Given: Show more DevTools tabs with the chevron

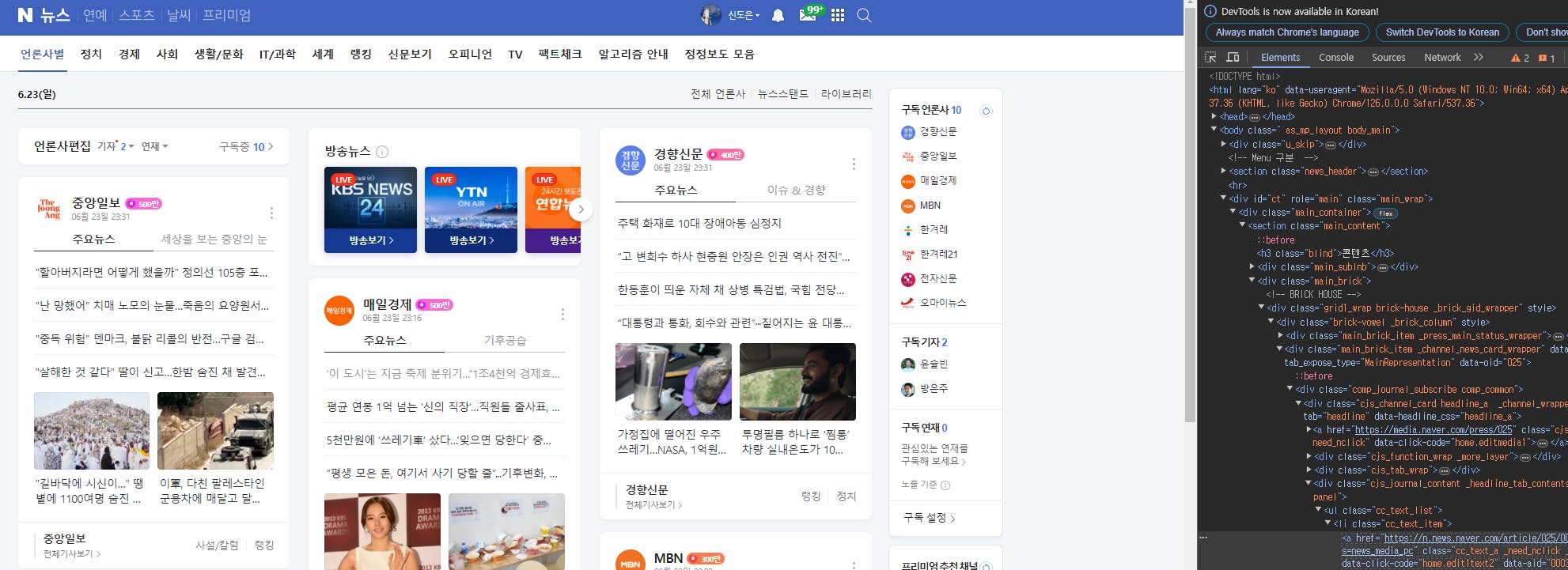Looking at the screenshot, I should [x=1478, y=57].
